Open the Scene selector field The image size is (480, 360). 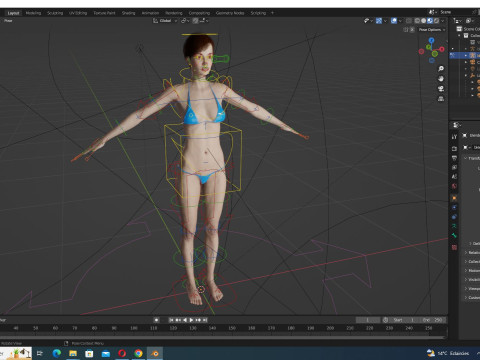tap(455, 12)
